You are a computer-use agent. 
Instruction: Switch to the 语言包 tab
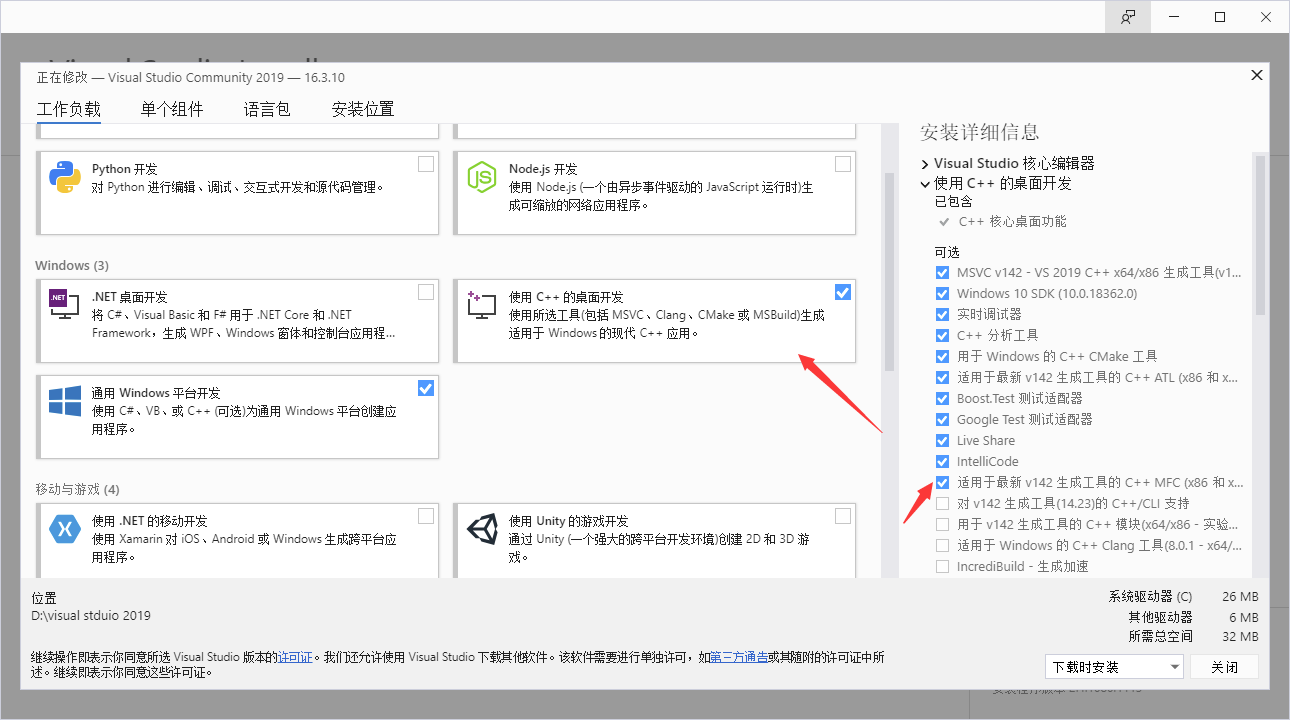[x=267, y=109]
